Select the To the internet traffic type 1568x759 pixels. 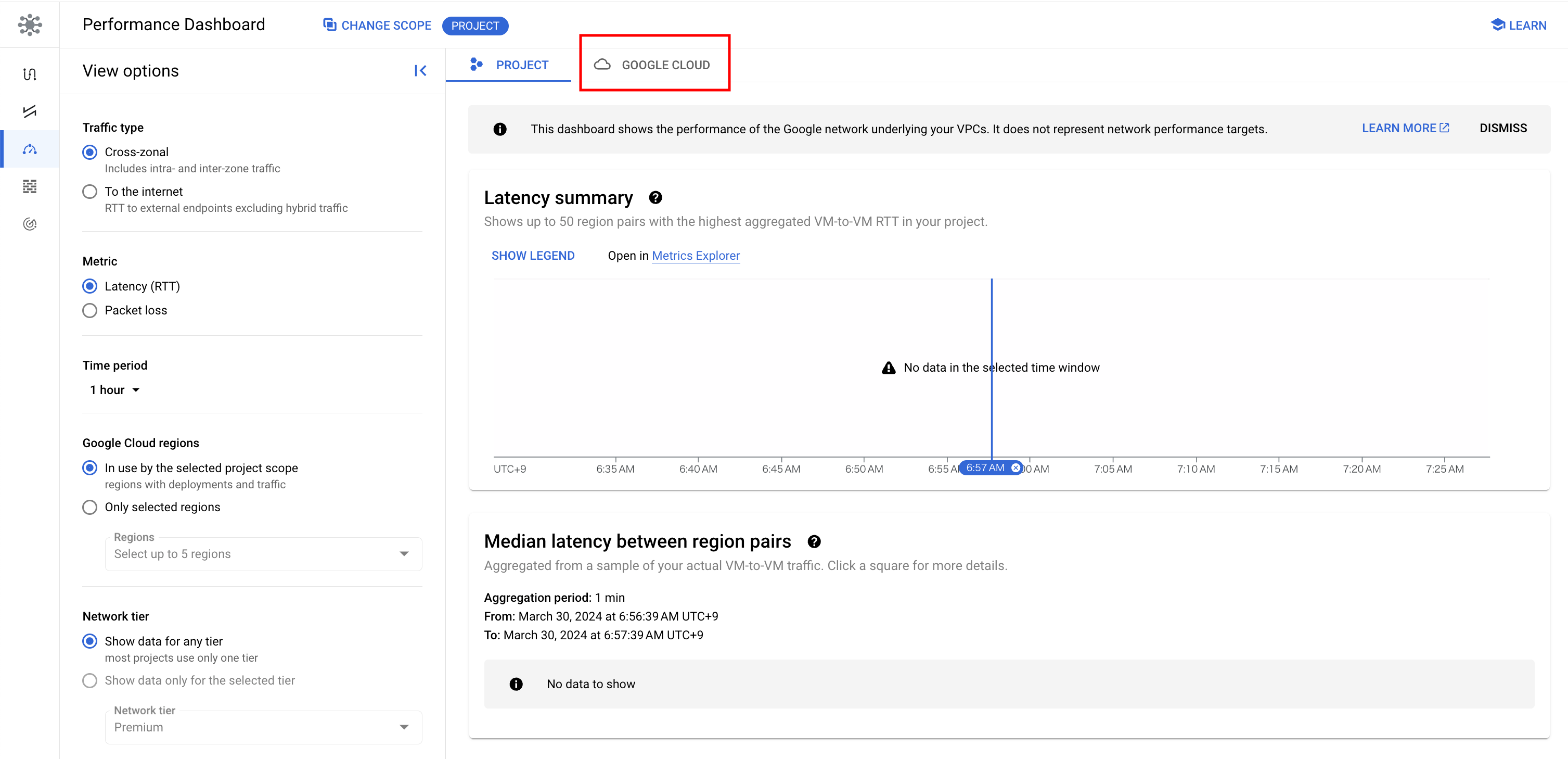89,192
